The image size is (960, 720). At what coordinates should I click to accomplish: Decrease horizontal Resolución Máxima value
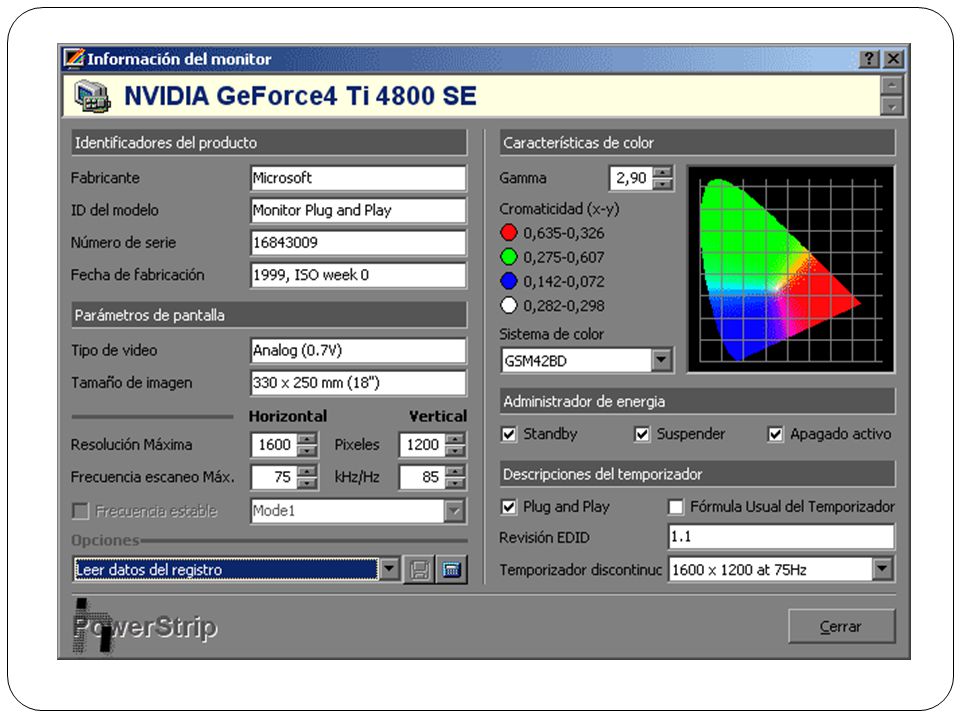point(307,451)
